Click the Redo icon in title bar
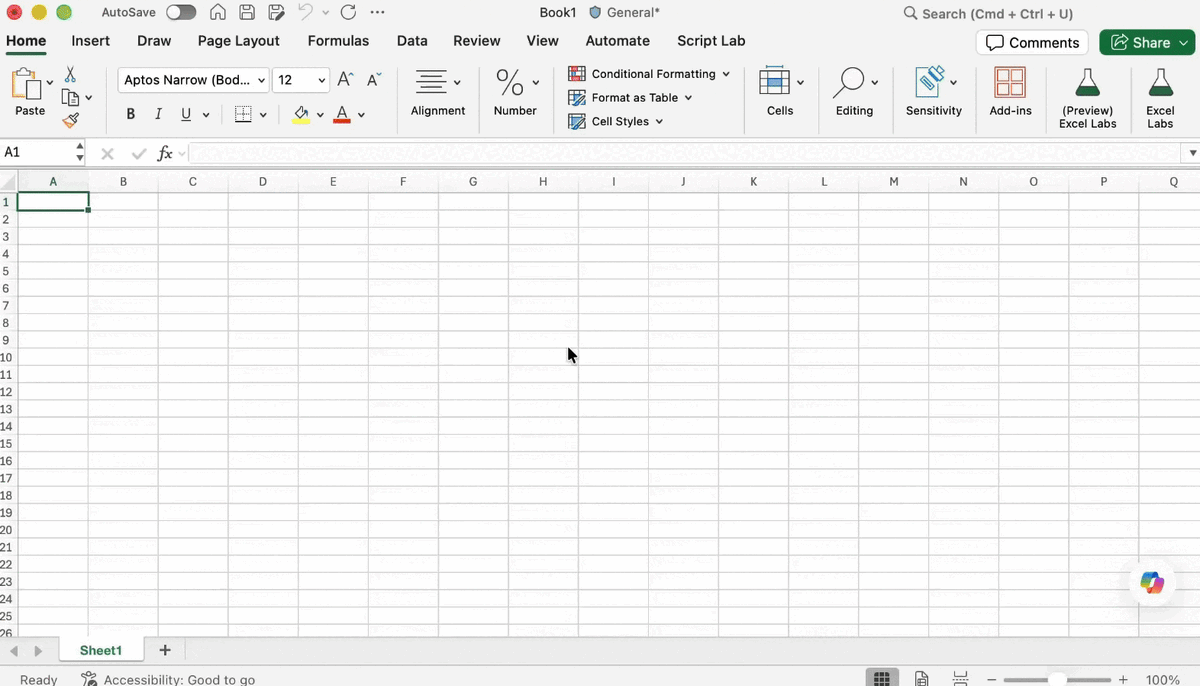The height and width of the screenshot is (686, 1200). click(348, 13)
